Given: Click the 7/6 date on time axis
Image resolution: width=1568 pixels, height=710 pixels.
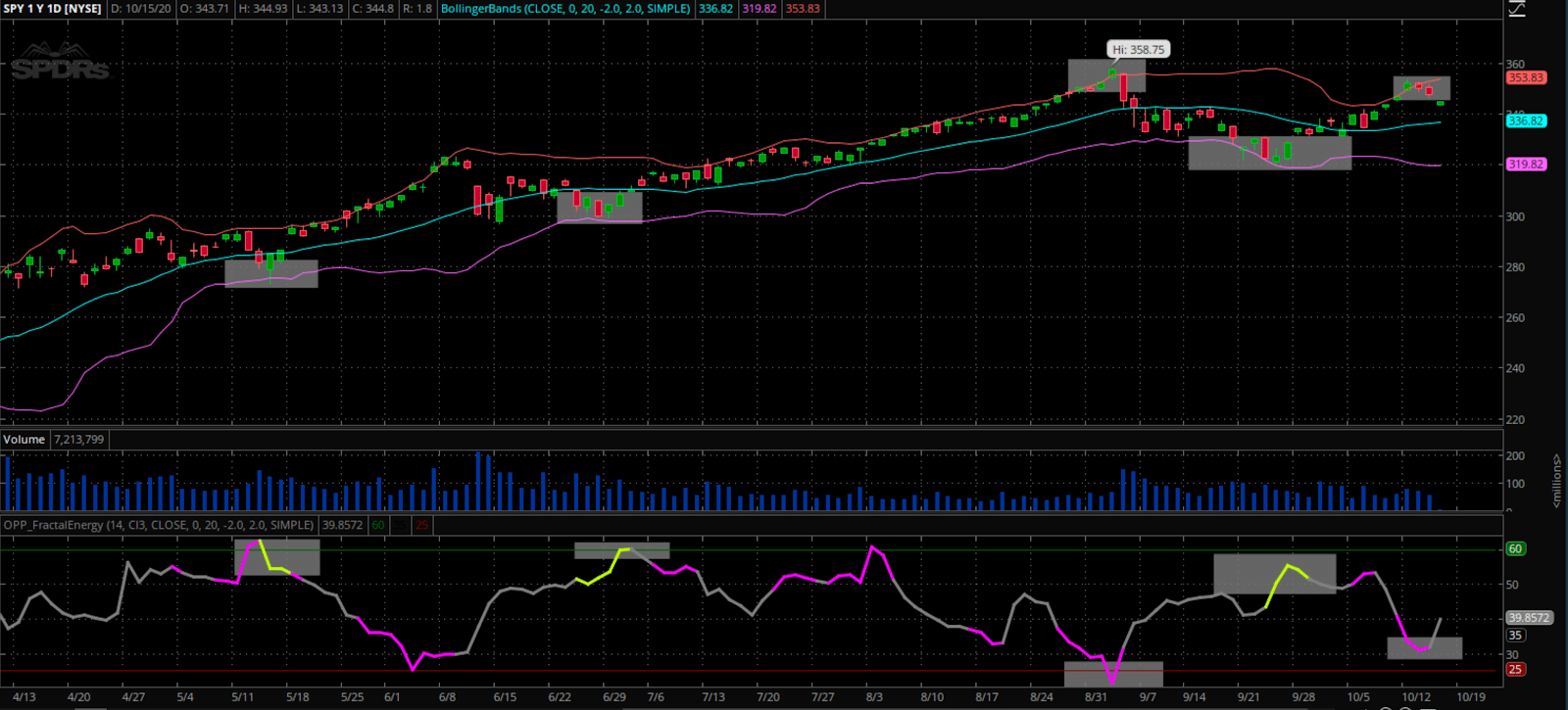Looking at the screenshot, I should (x=656, y=697).
